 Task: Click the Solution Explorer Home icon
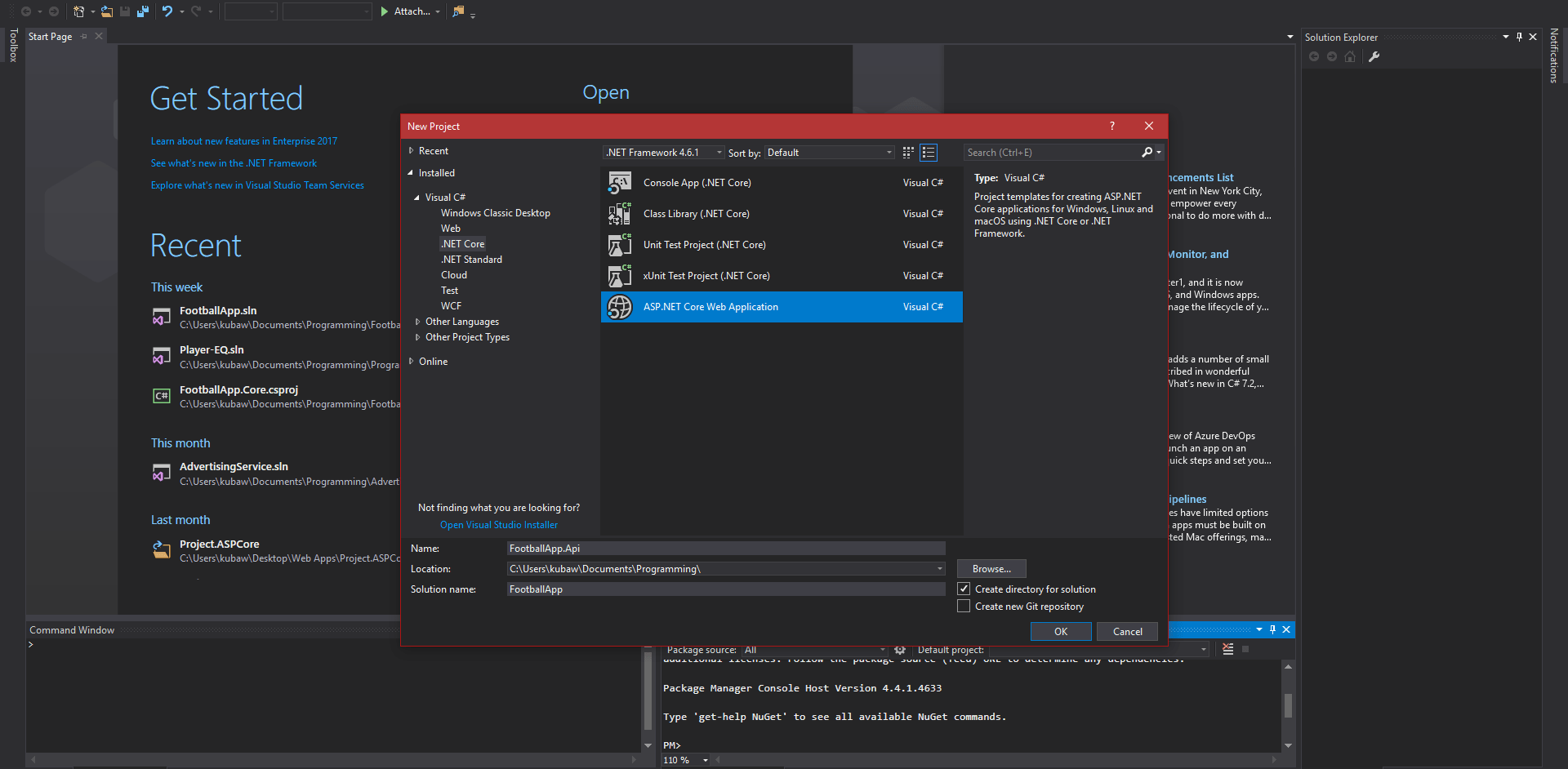pyautogui.click(x=1350, y=56)
